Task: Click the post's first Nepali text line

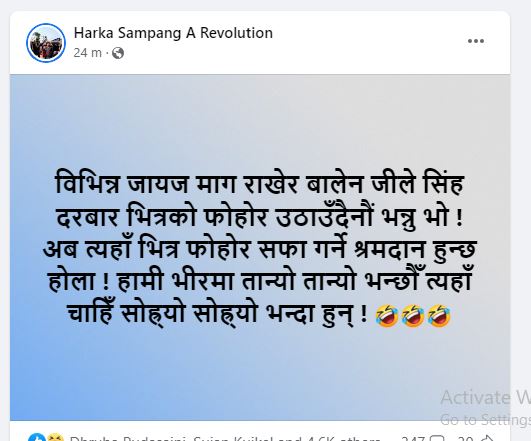Action: [259, 184]
